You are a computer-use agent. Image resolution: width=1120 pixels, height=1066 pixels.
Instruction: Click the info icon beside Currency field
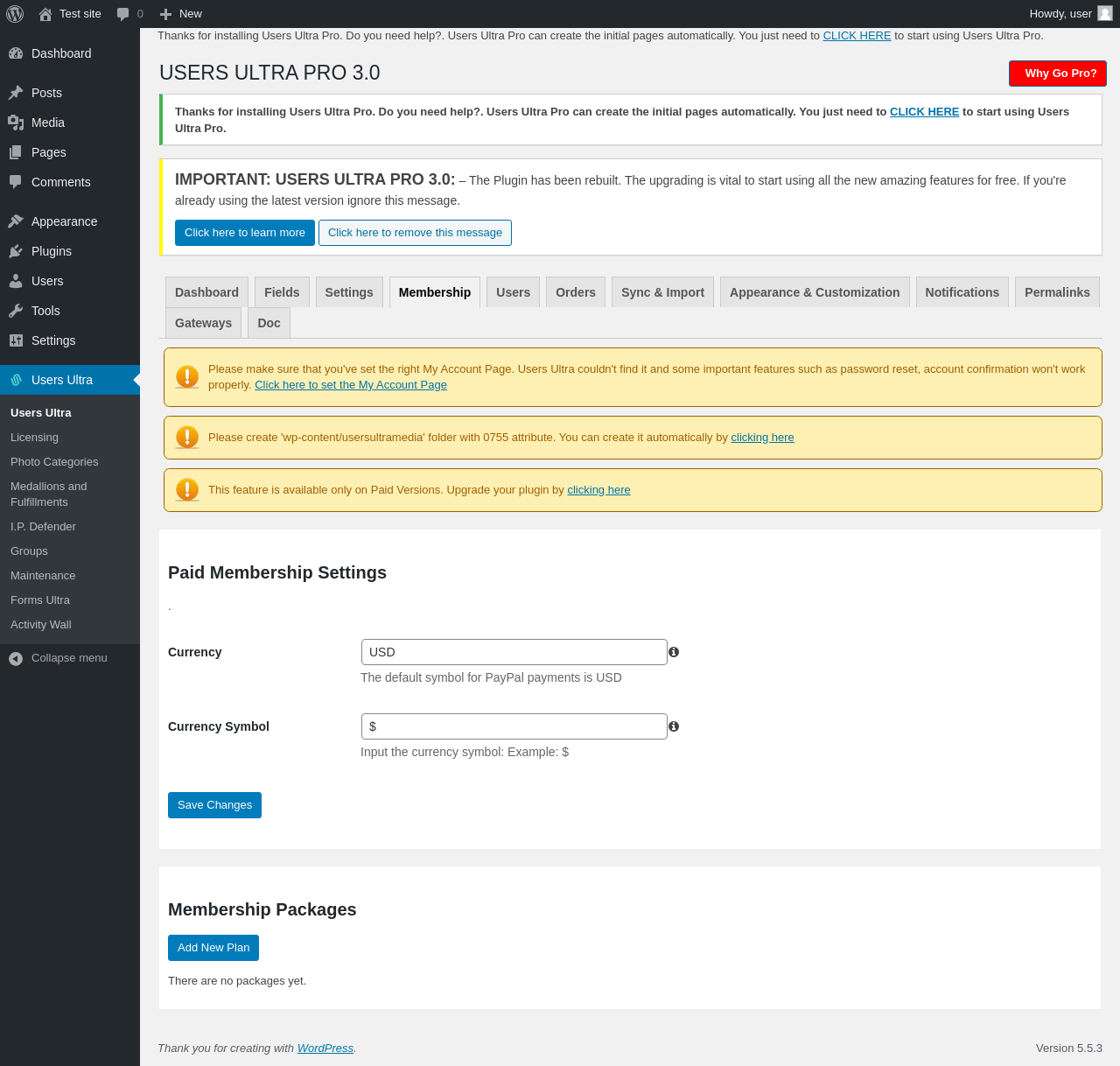(674, 652)
